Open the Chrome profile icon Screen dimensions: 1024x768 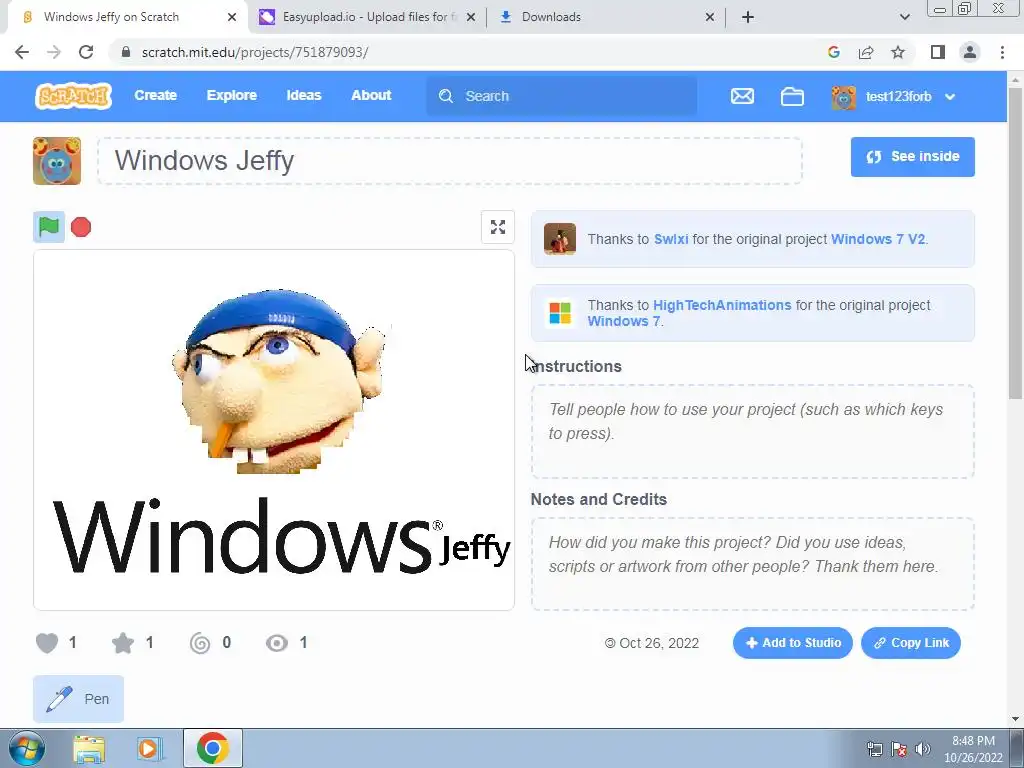pyautogui.click(x=970, y=52)
